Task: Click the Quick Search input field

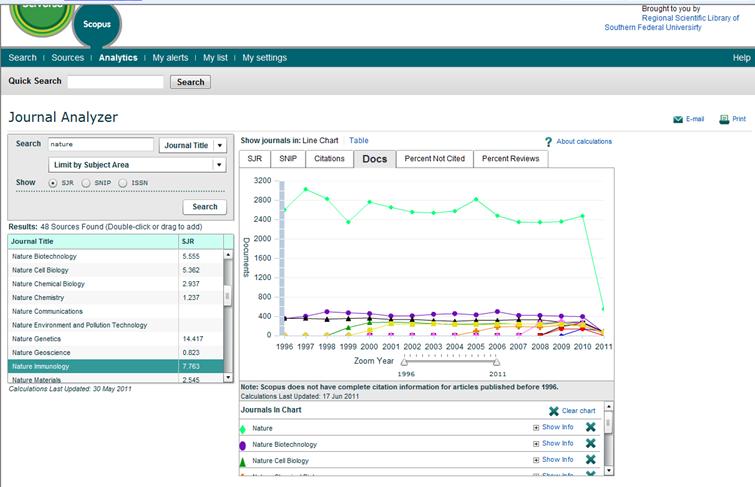Action: click(x=116, y=82)
